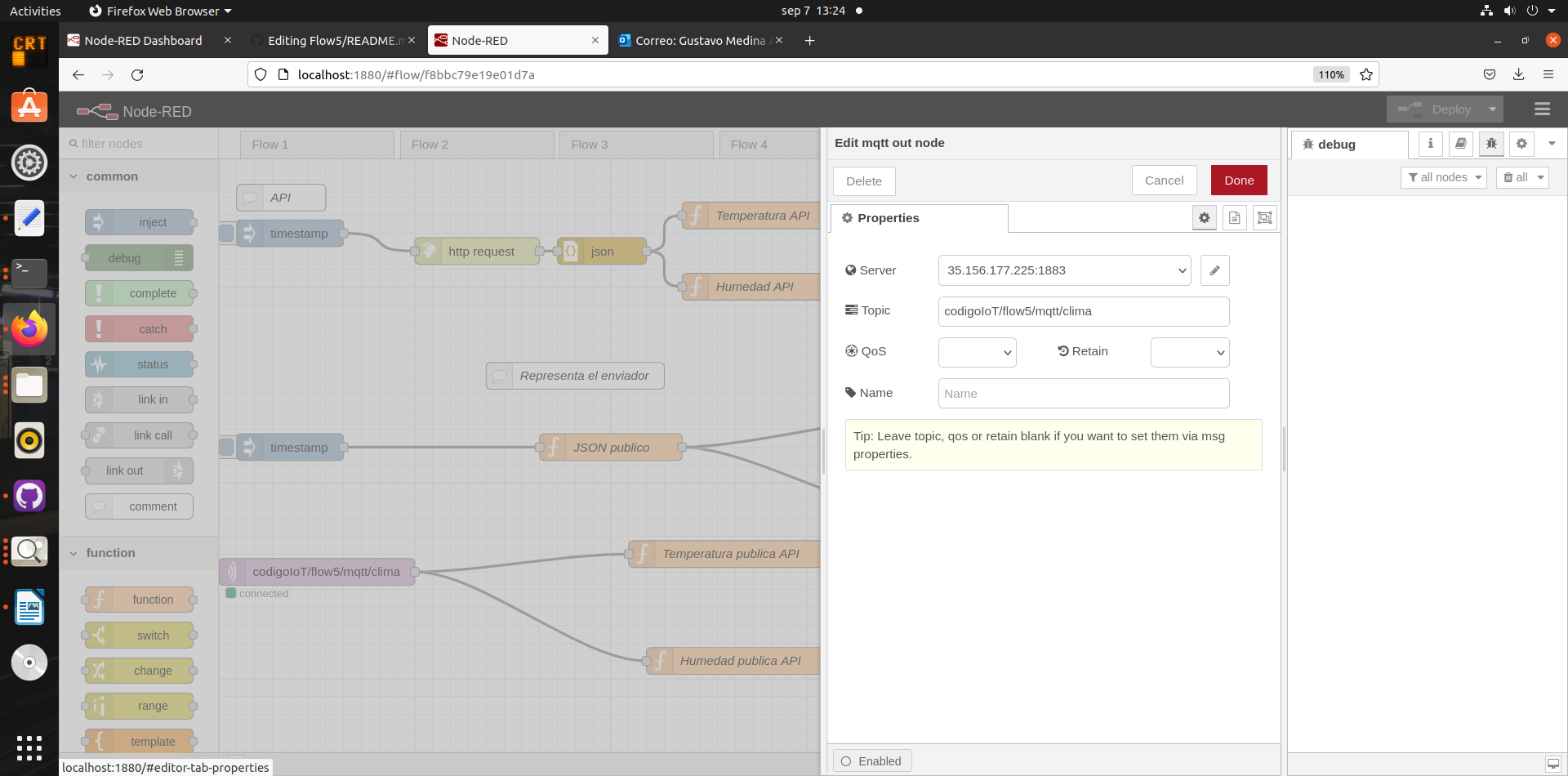Edit the MQTT server with the pencil icon
The height and width of the screenshot is (776, 1568).
1214,270
